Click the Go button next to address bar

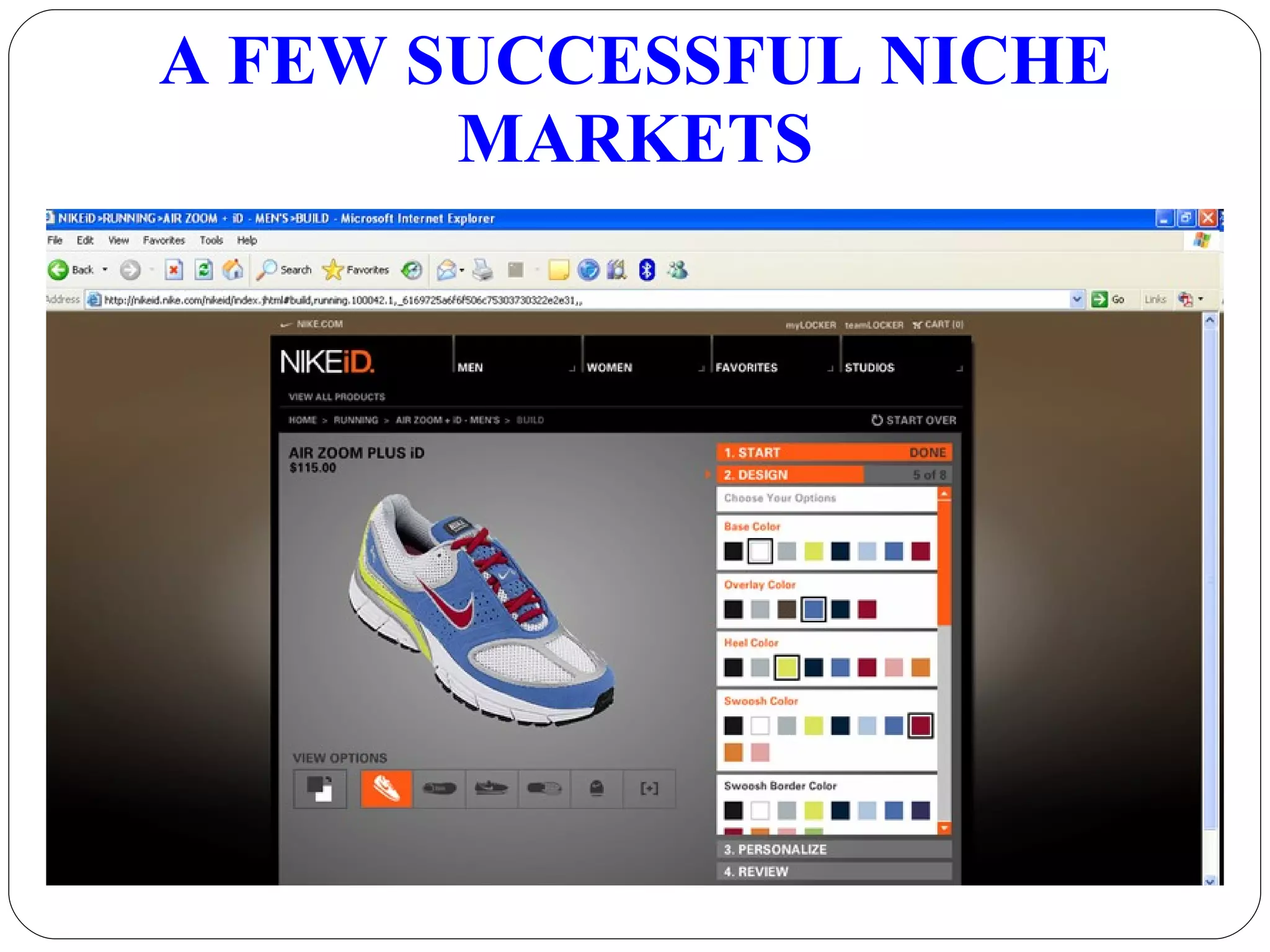pyautogui.click(x=1108, y=299)
